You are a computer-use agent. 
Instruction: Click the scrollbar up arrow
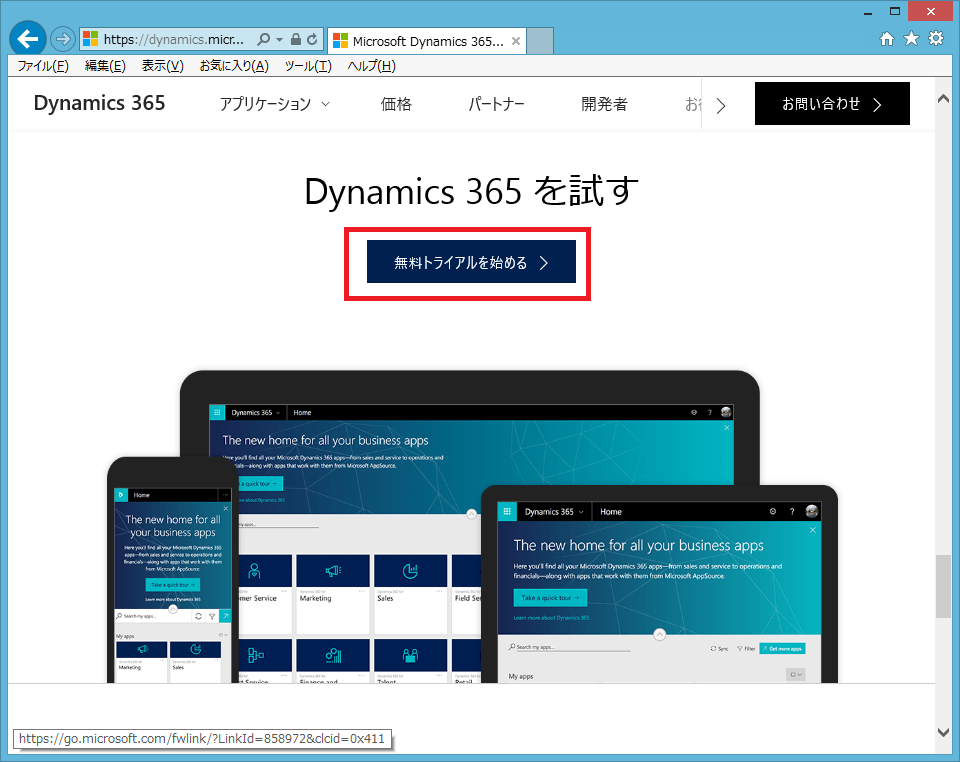(943, 99)
